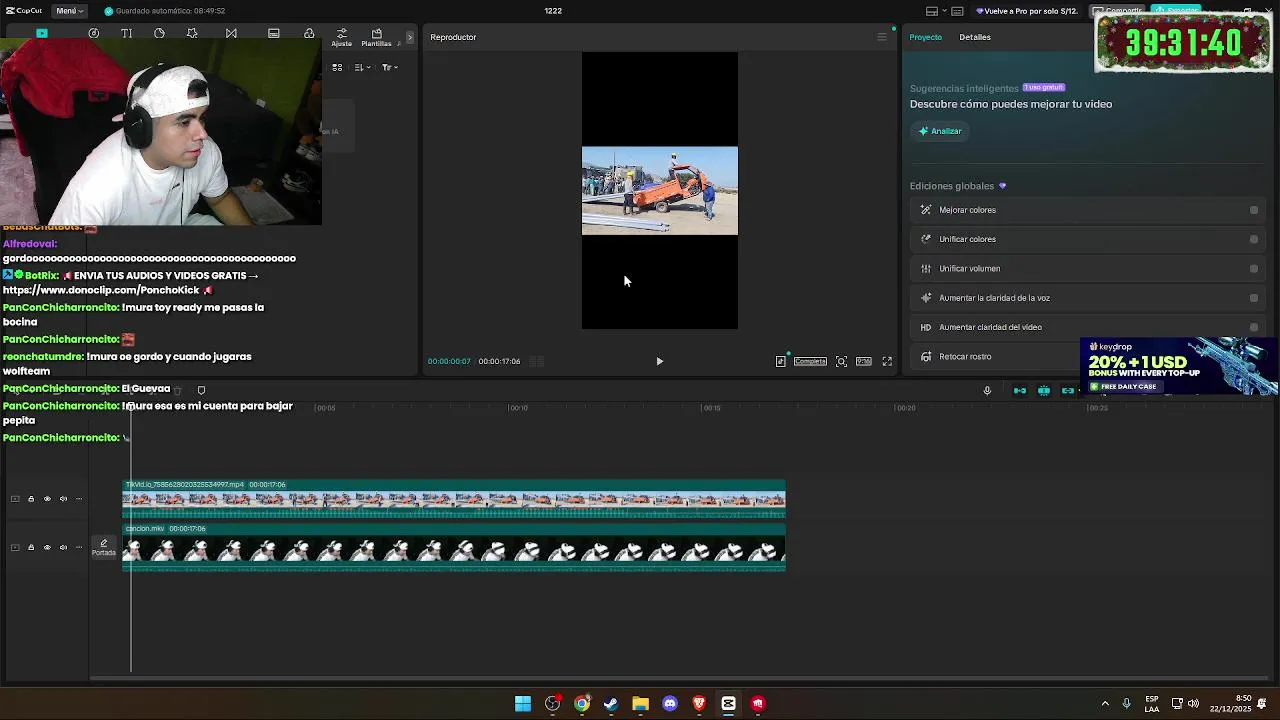Screen dimensions: 1280x720
Task: Toggle the linkage icon above timeline
Action: [x=1068, y=390]
